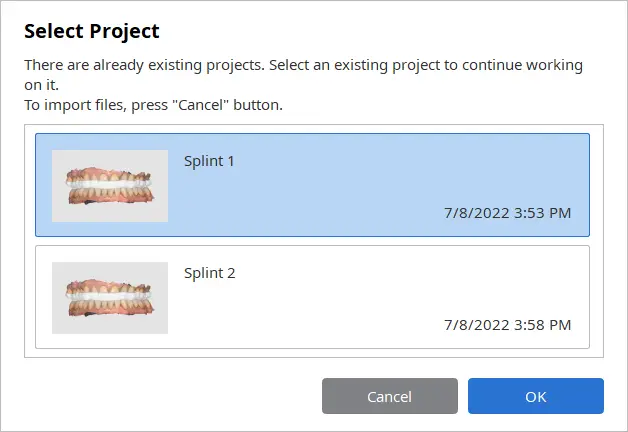
Task: Click the 7/8/2022 3:58 PM timestamp
Action: [507, 325]
